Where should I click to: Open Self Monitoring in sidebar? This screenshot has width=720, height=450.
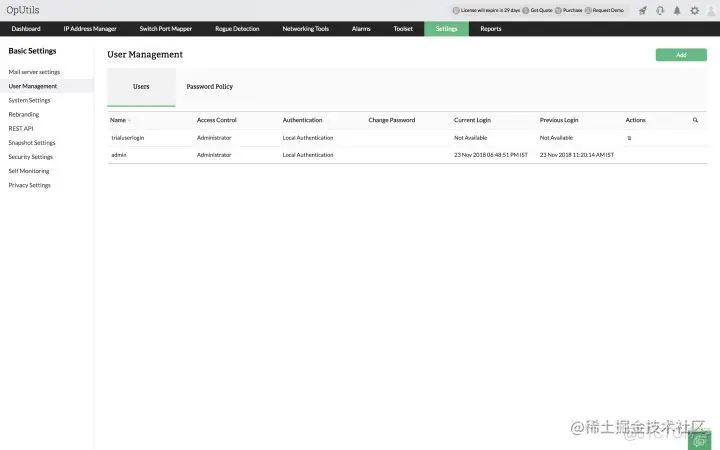click(29, 171)
